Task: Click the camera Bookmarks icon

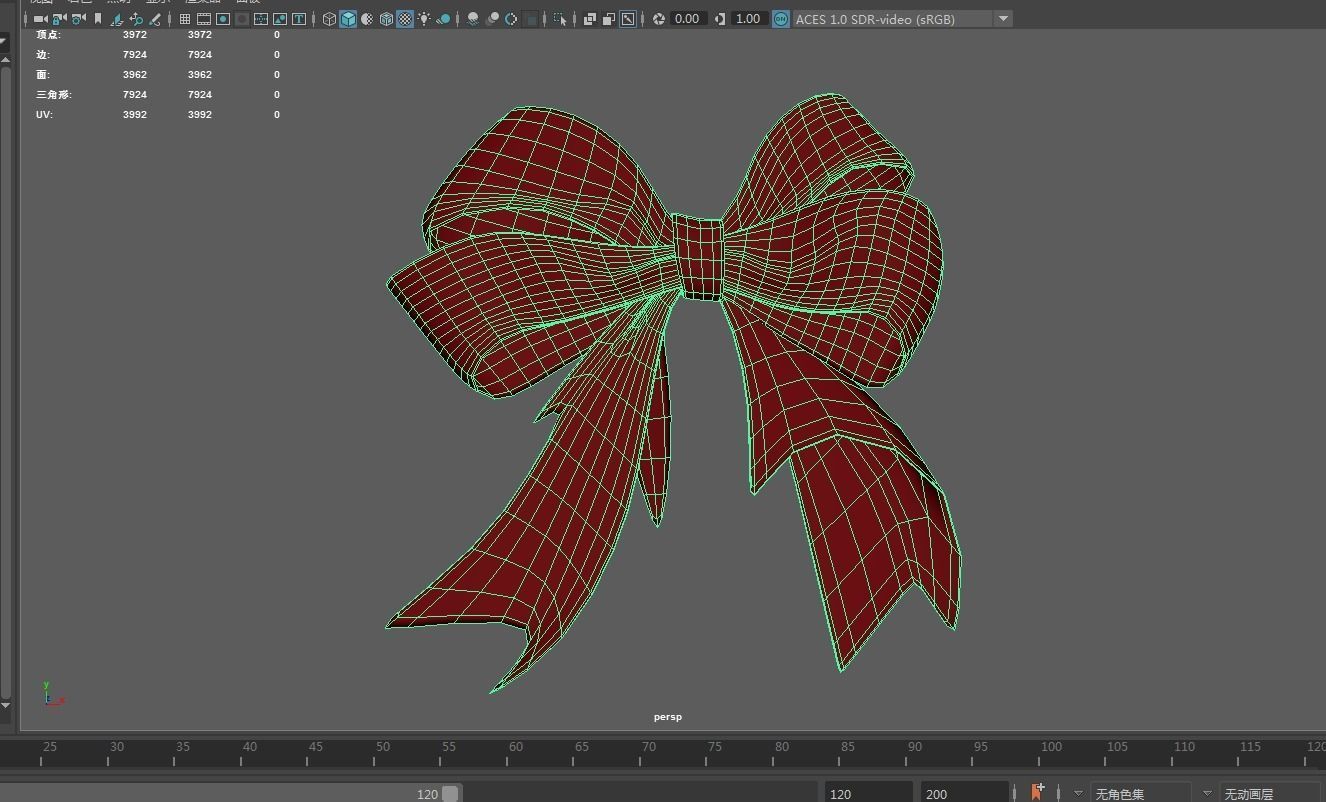Action: coord(97,19)
